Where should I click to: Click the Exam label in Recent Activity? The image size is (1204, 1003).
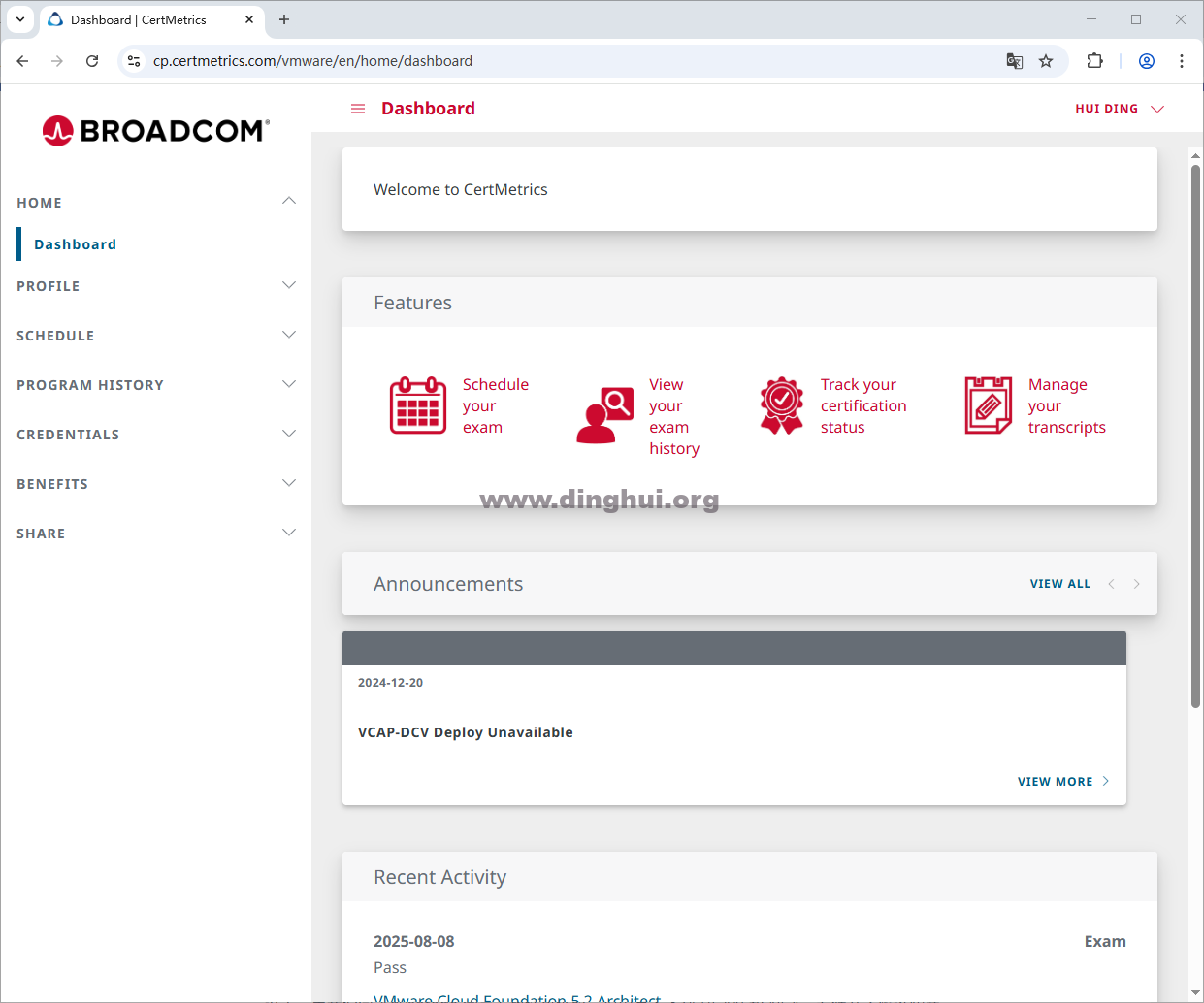1105,941
